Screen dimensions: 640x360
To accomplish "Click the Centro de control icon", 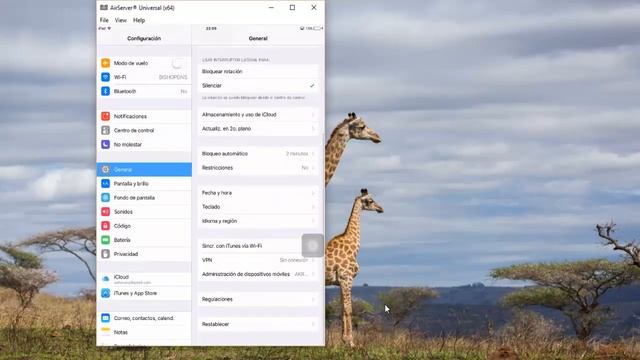I will click(x=105, y=130).
